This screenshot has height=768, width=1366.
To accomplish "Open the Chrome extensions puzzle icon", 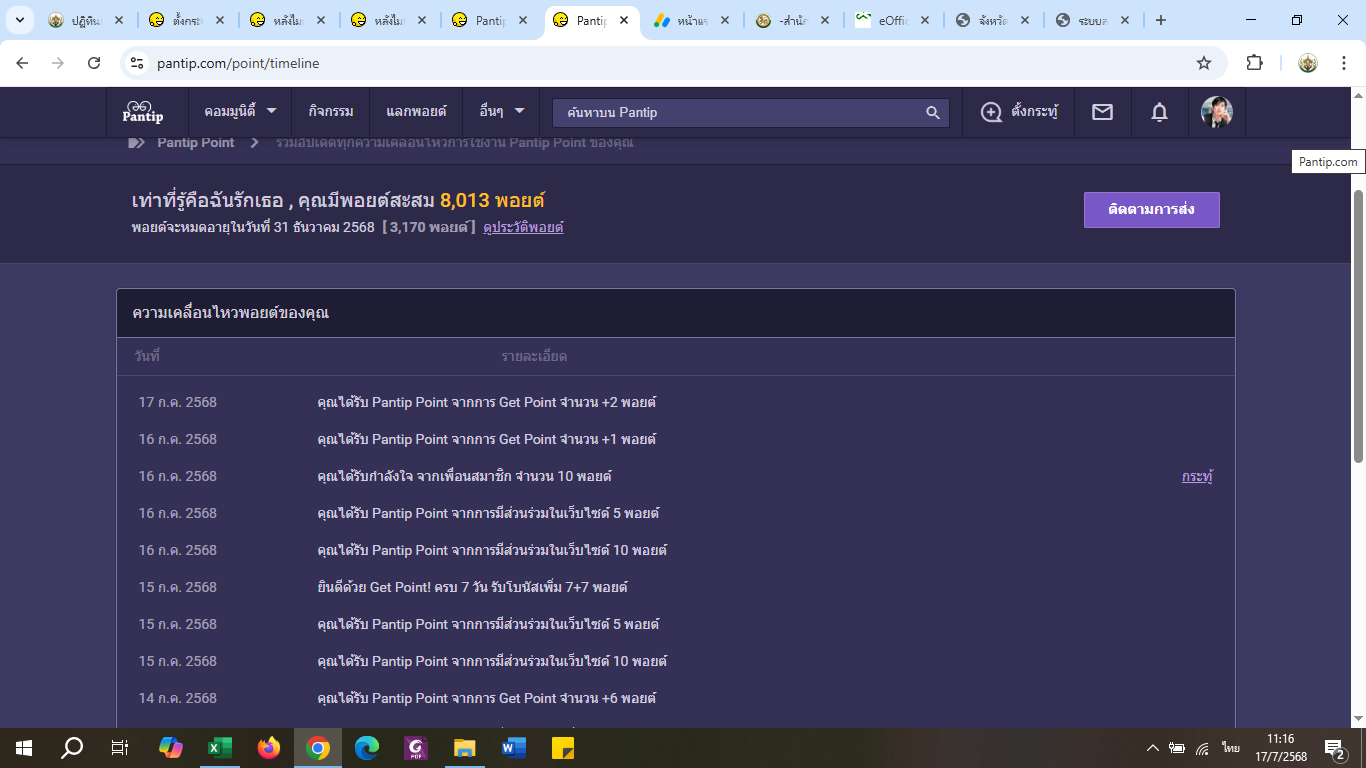I will [x=1254, y=63].
